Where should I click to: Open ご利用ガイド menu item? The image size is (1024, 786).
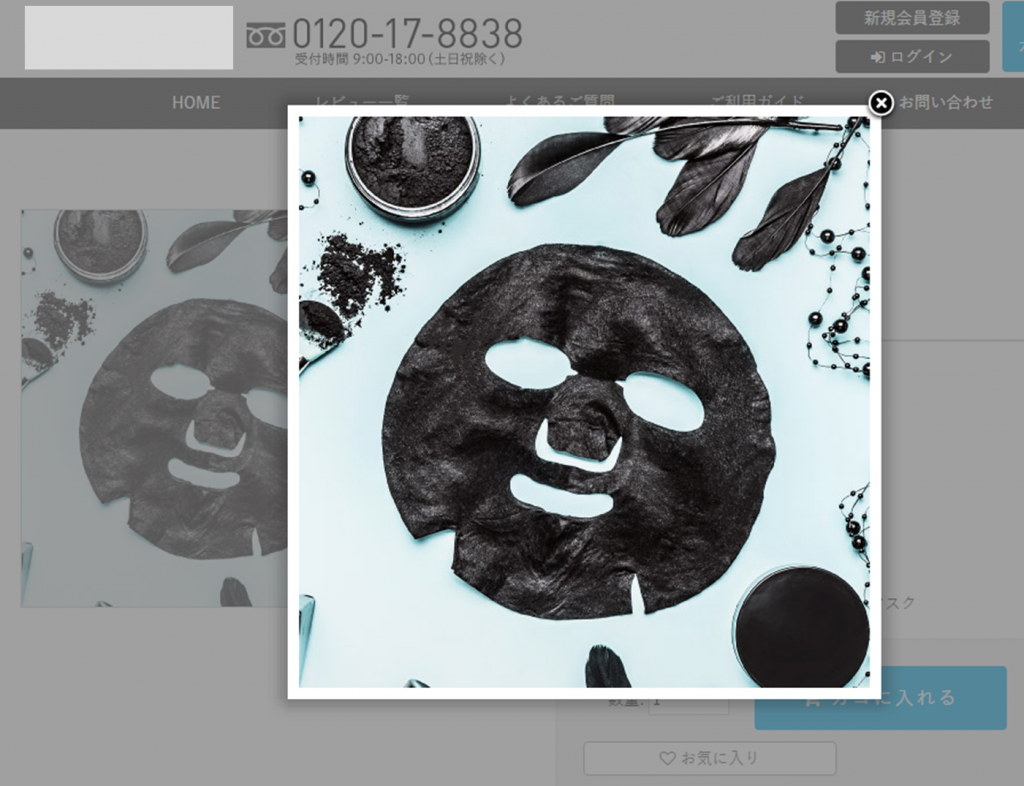[758, 99]
